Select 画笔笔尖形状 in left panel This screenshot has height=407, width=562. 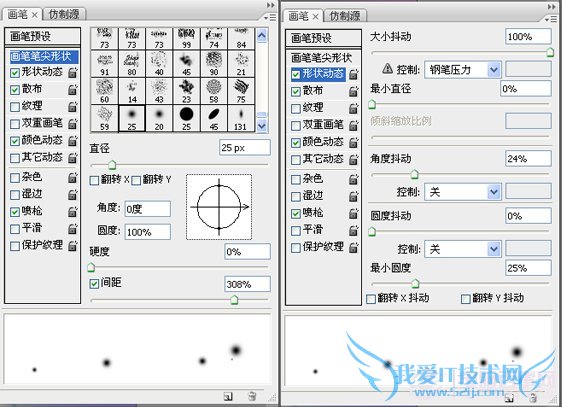click(43, 56)
